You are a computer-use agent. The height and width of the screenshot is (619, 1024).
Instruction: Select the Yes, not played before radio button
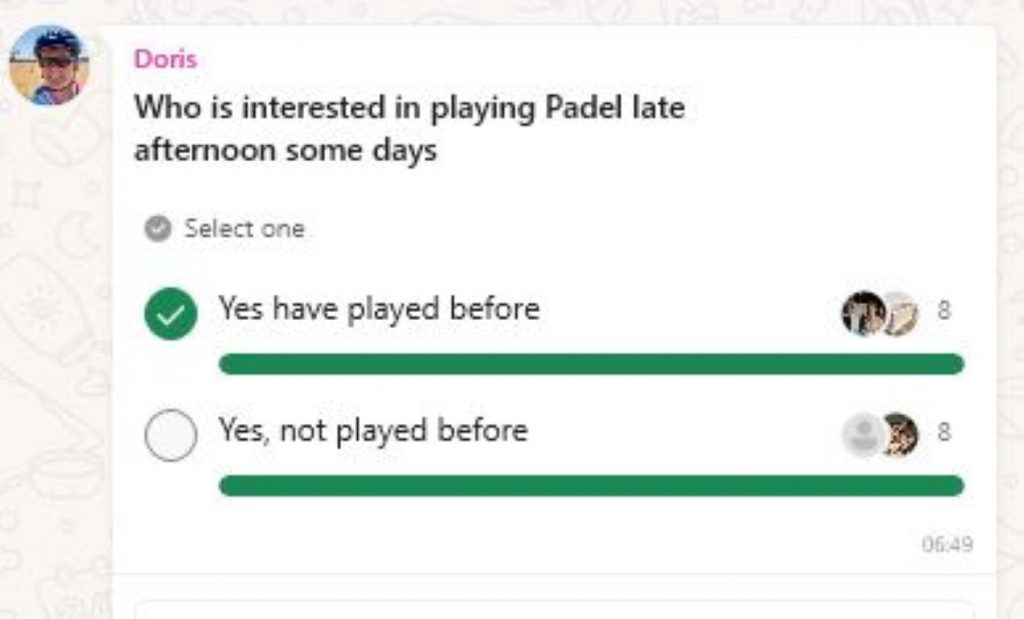170,436
